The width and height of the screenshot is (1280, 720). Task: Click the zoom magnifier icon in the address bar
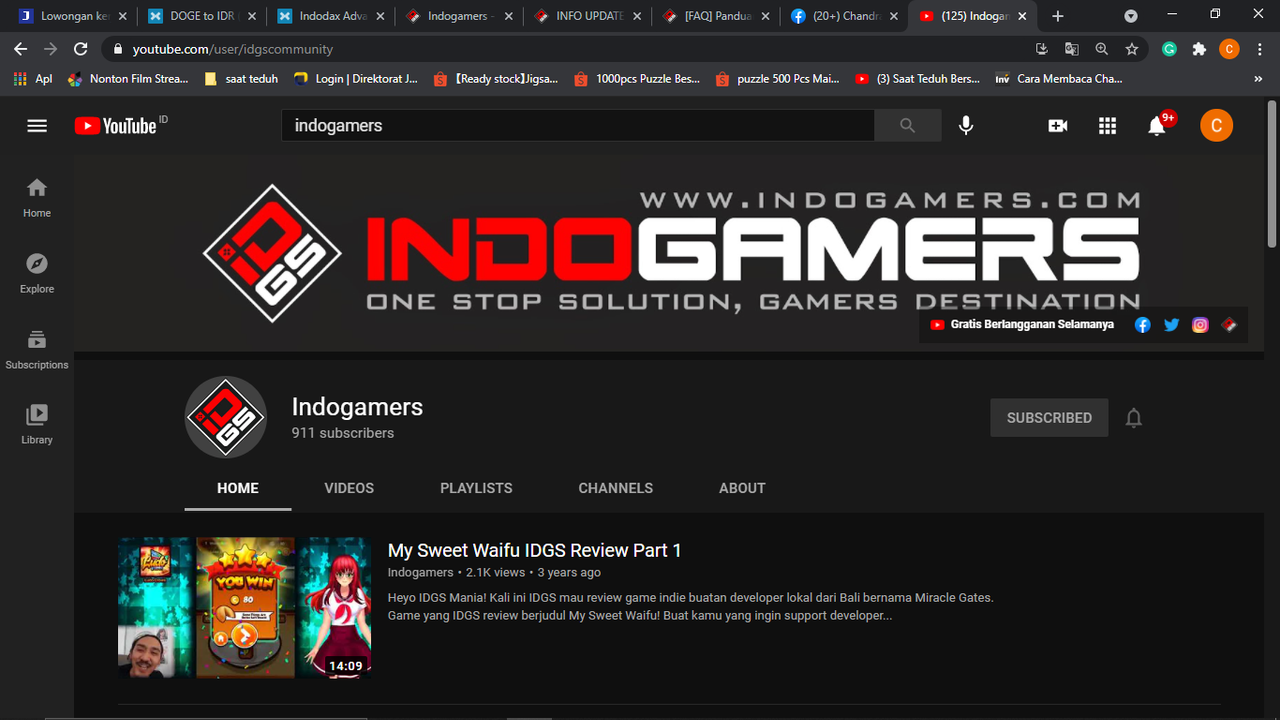click(x=1102, y=49)
